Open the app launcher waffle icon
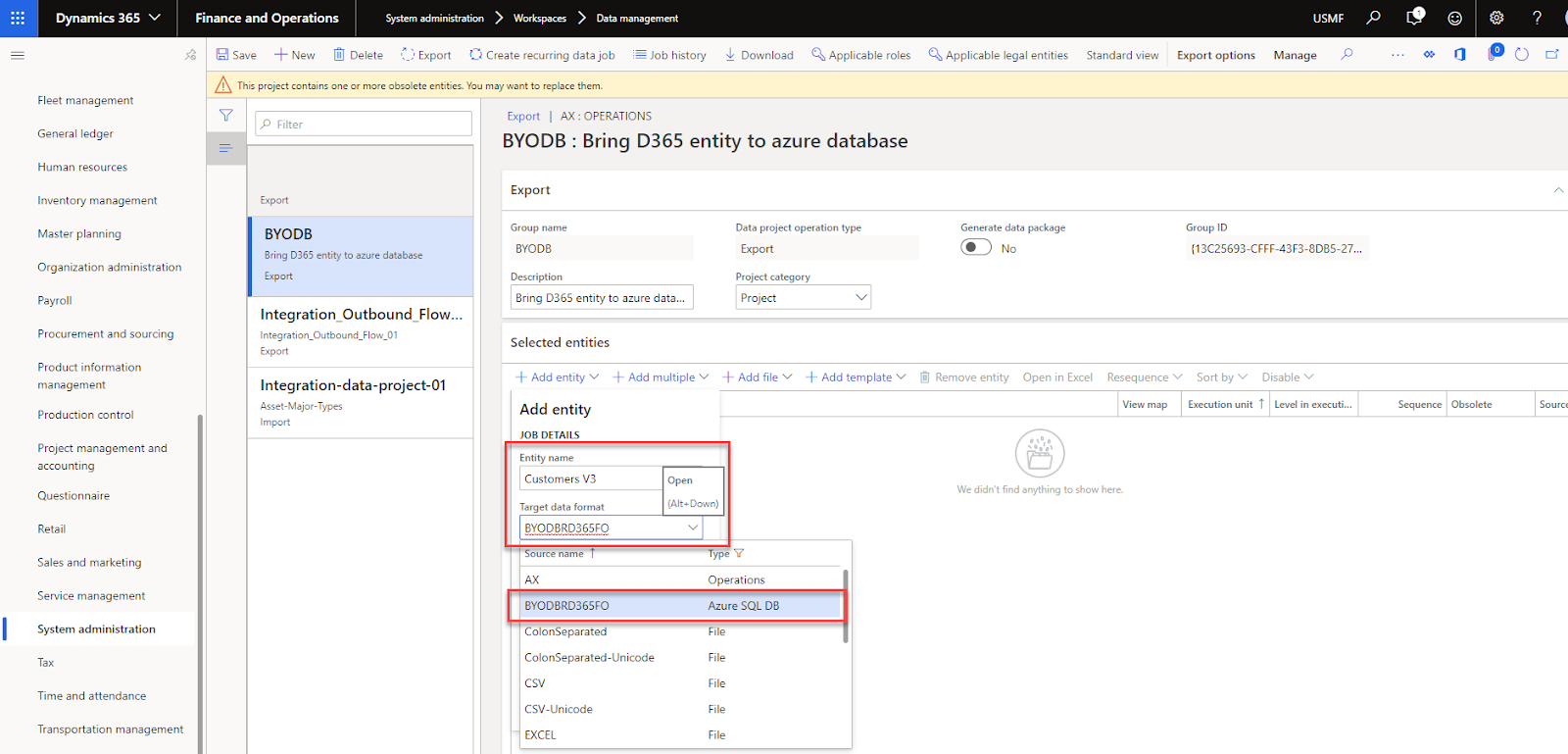Viewport: 1568px width, 754px height. point(18,18)
